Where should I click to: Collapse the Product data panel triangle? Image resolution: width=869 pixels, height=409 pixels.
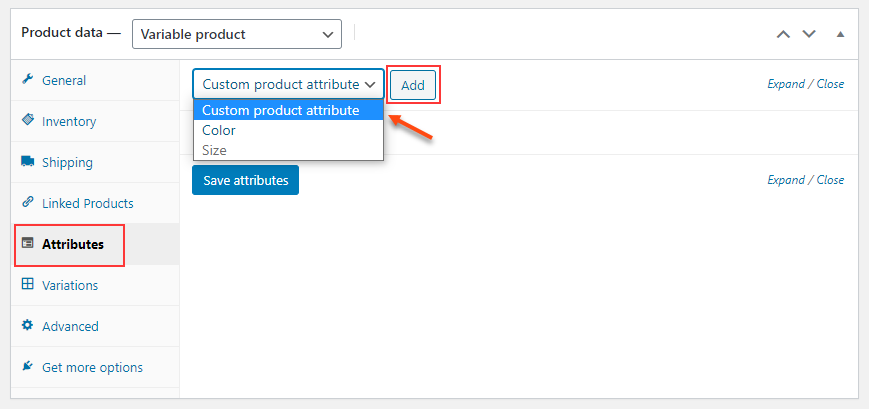click(840, 34)
